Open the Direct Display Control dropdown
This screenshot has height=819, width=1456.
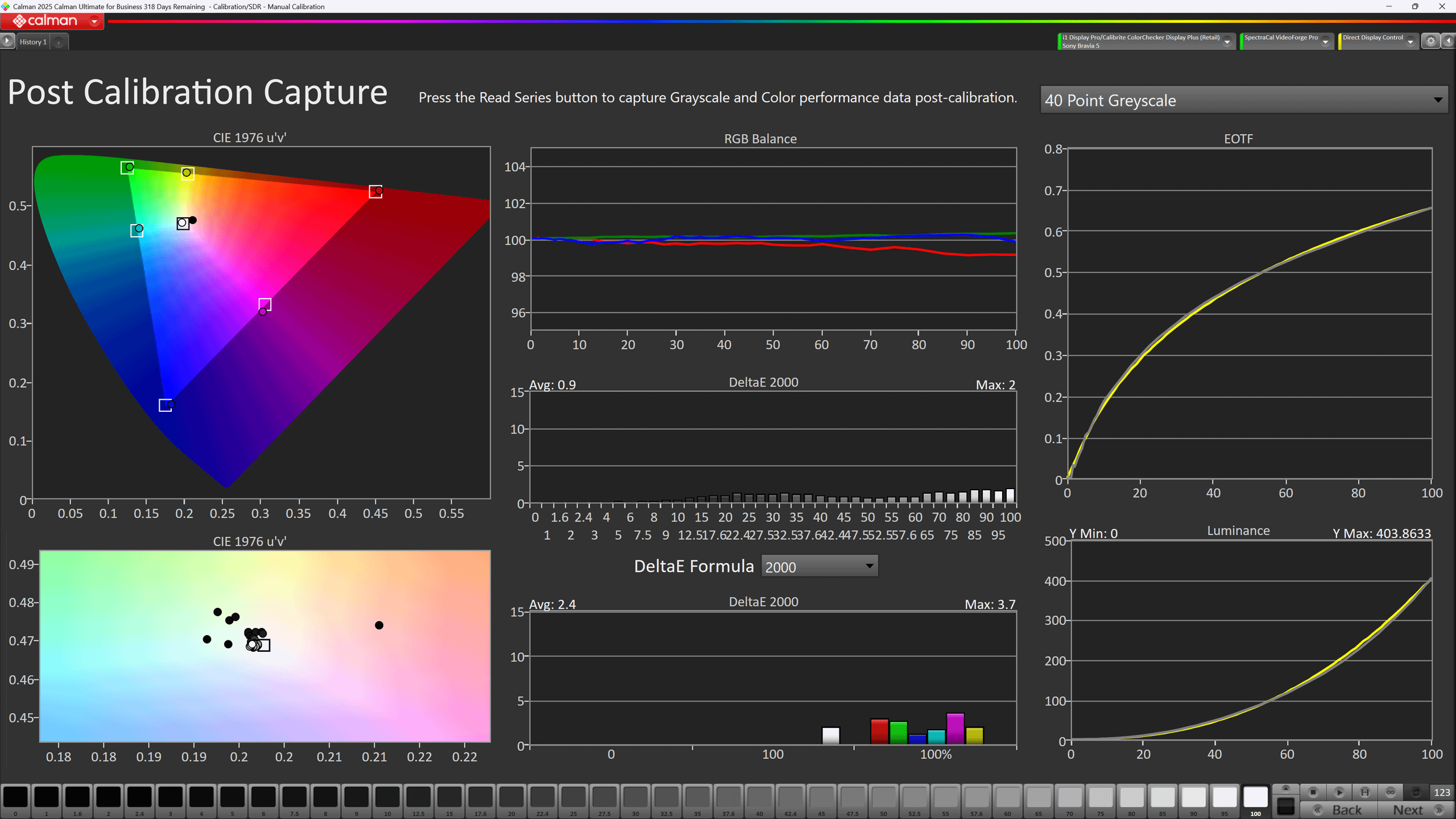pos(1410,41)
